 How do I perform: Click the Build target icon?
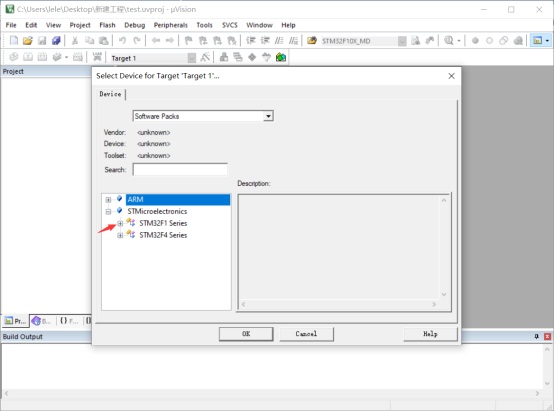point(28,57)
